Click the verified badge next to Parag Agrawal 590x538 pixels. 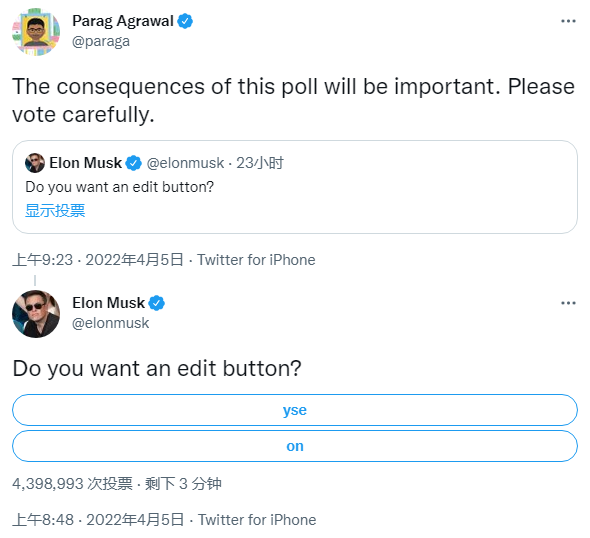pyautogui.click(x=185, y=21)
